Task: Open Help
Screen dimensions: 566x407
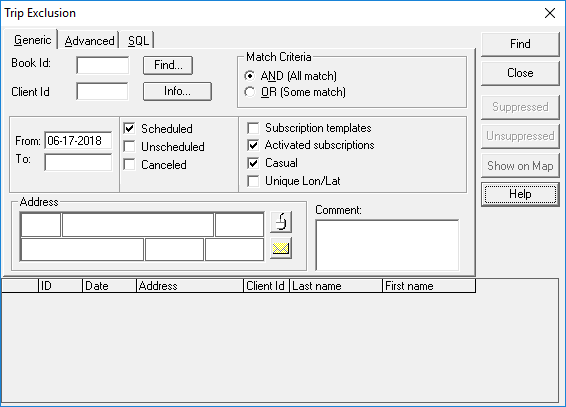Action: pyautogui.click(x=520, y=194)
